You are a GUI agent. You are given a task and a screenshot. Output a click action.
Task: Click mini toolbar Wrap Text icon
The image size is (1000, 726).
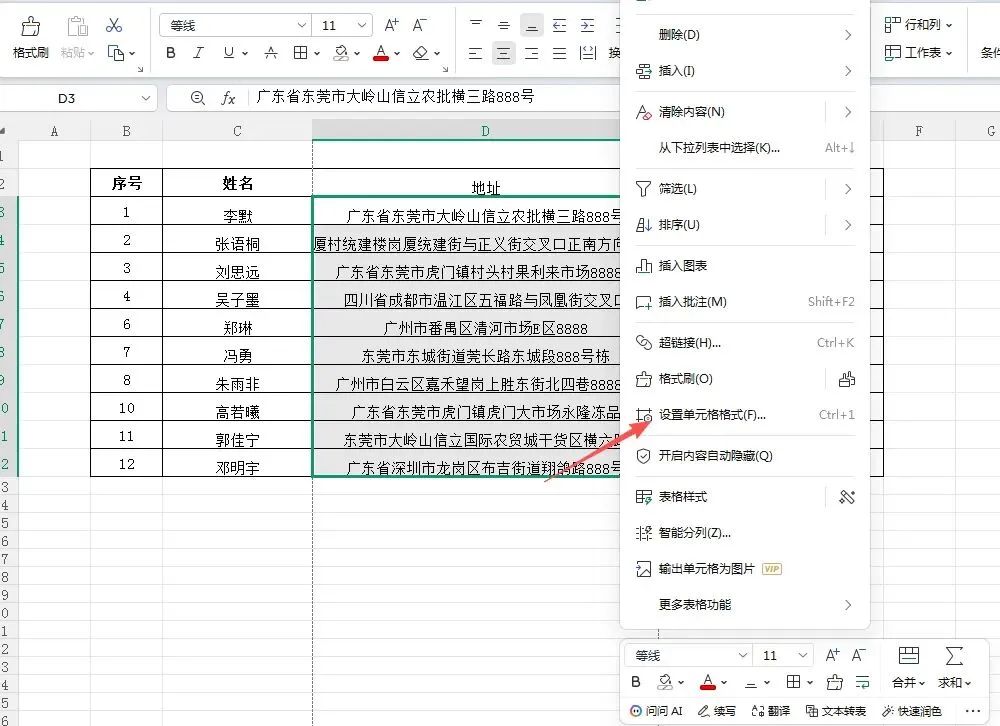click(x=862, y=682)
